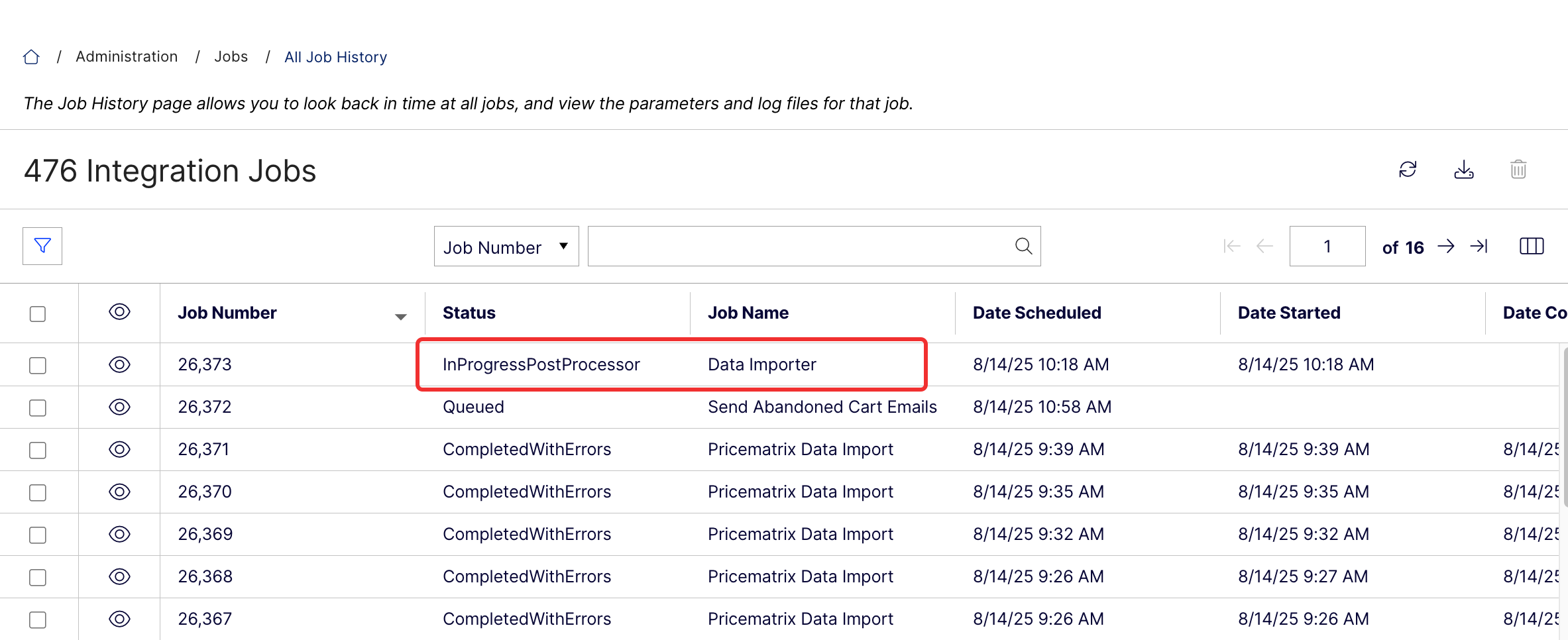Expand the Job Number search dropdown
The image size is (1568, 640).
click(506, 246)
